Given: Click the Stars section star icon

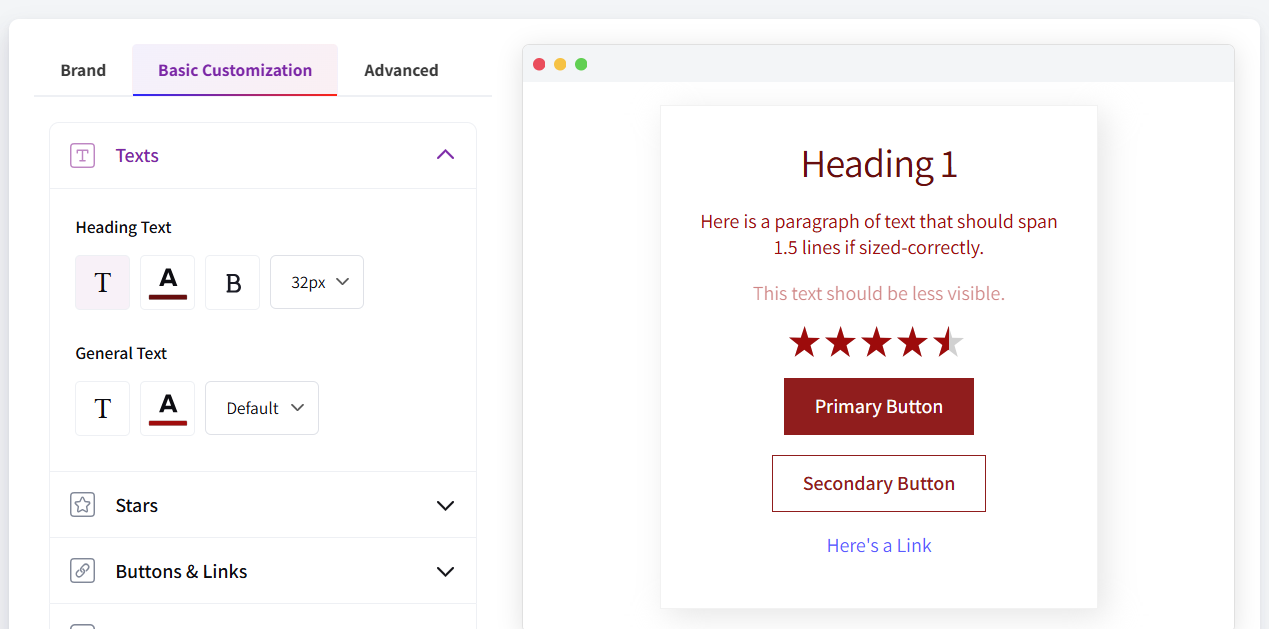Looking at the screenshot, I should [83, 505].
